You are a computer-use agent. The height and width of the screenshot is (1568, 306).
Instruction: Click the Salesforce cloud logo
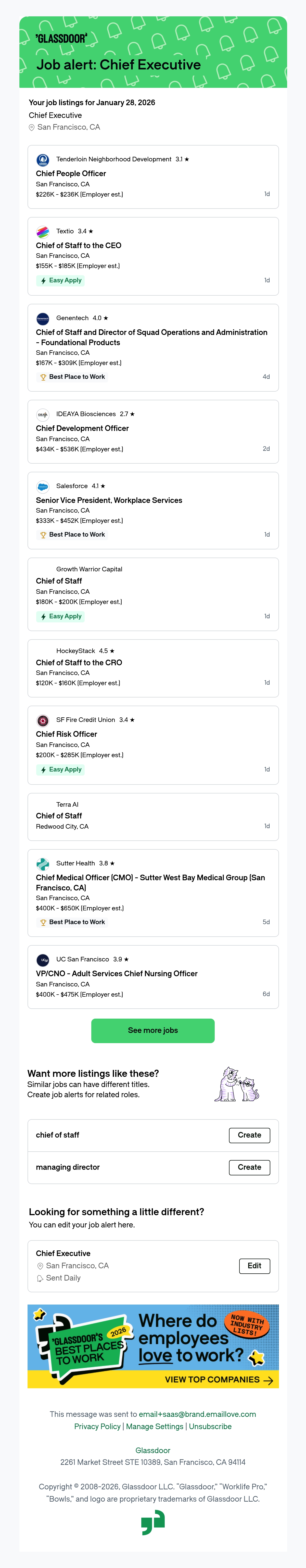43,486
